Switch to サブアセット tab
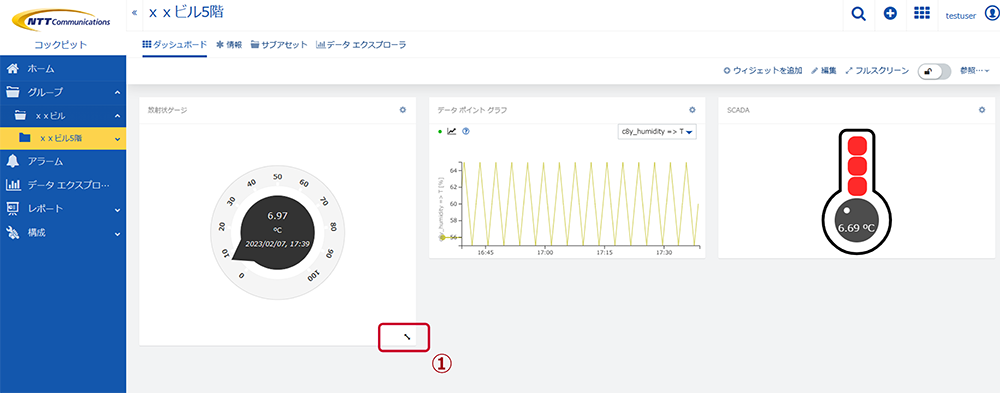1000x393 pixels. [x=279, y=45]
